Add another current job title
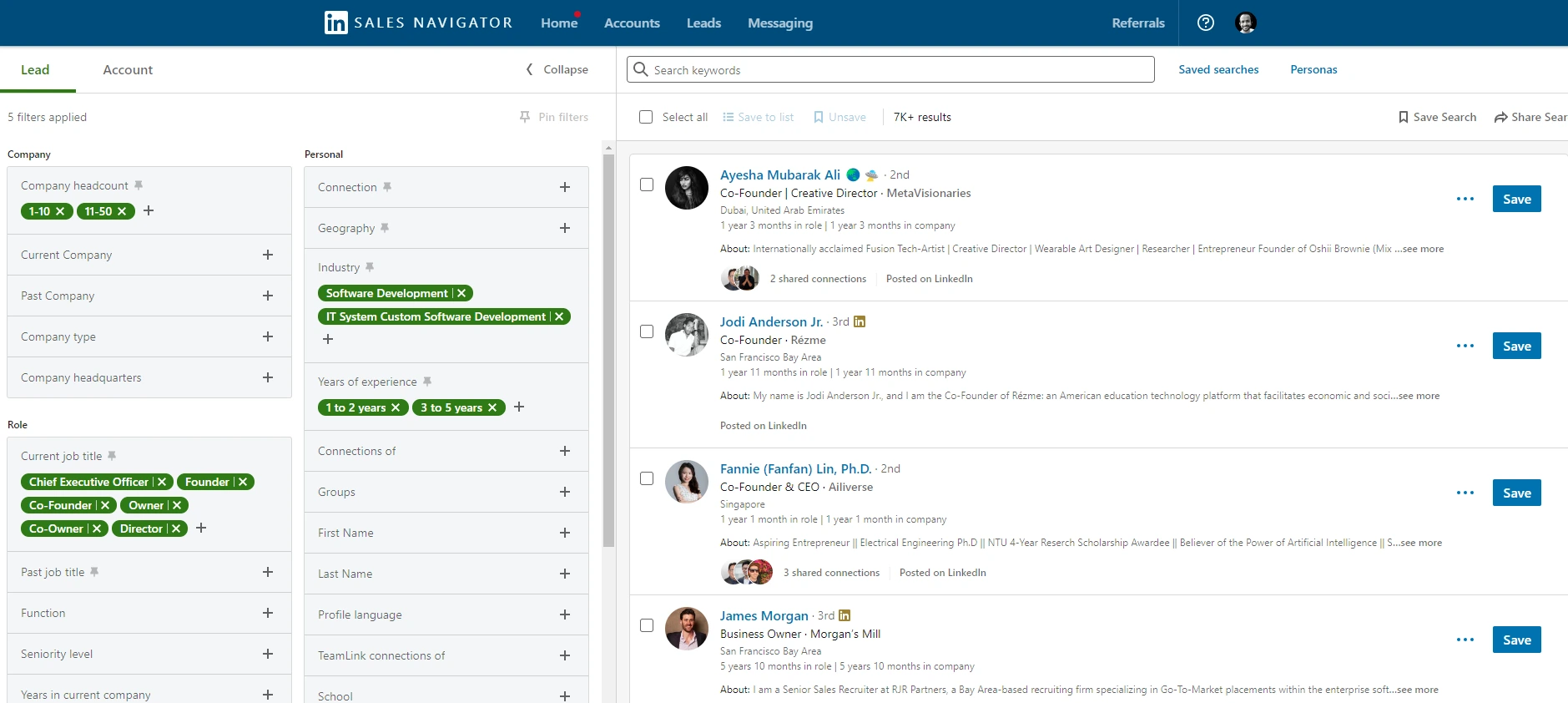The image size is (1568, 703). coord(201,528)
